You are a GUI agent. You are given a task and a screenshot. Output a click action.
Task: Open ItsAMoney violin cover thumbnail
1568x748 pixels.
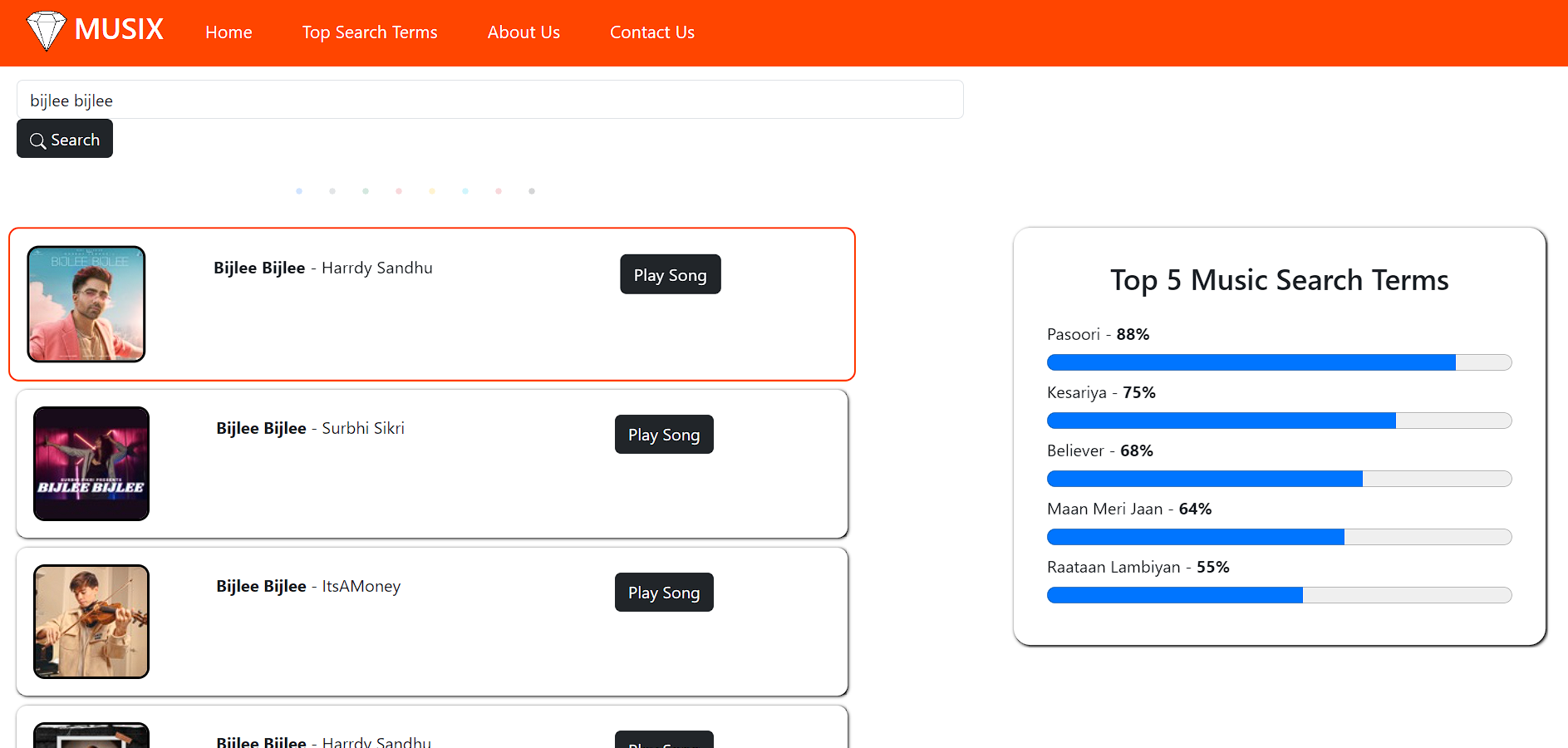91,622
